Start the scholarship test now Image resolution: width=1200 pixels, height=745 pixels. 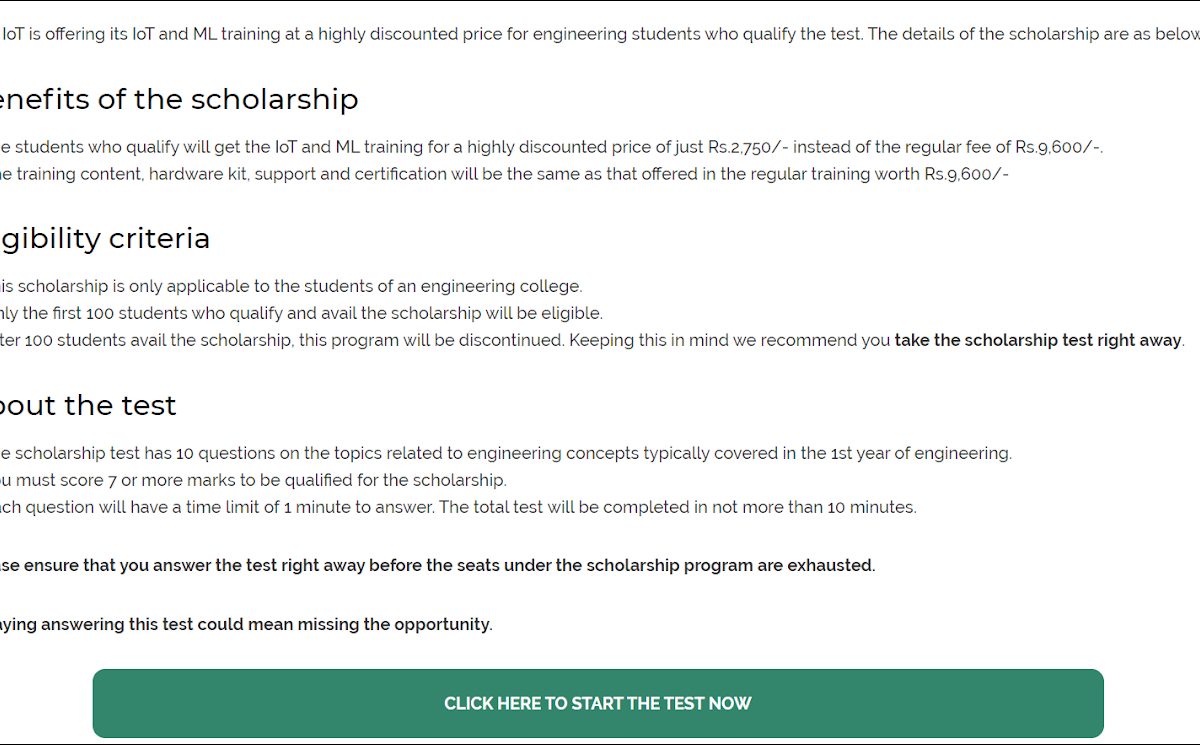597,703
